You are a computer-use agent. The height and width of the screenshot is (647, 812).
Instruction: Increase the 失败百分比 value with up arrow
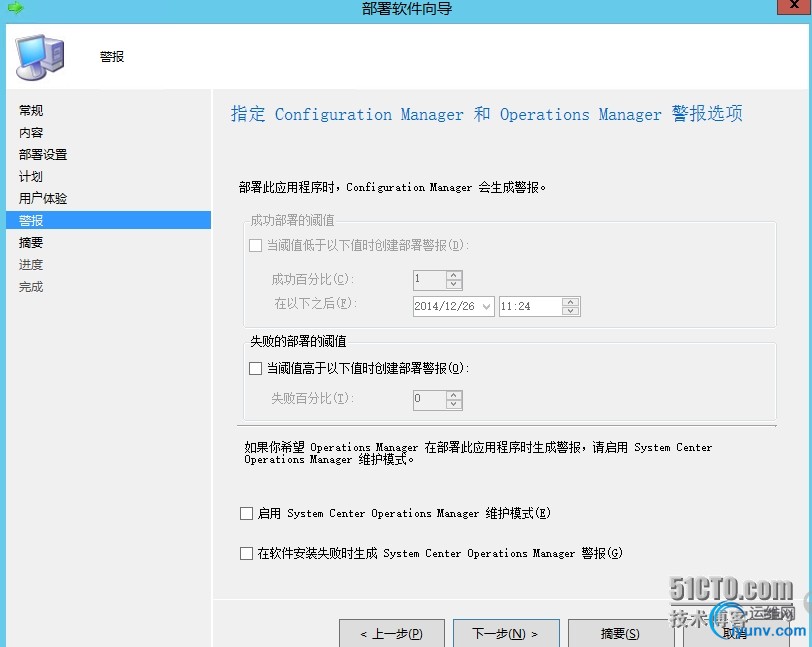click(x=454, y=395)
